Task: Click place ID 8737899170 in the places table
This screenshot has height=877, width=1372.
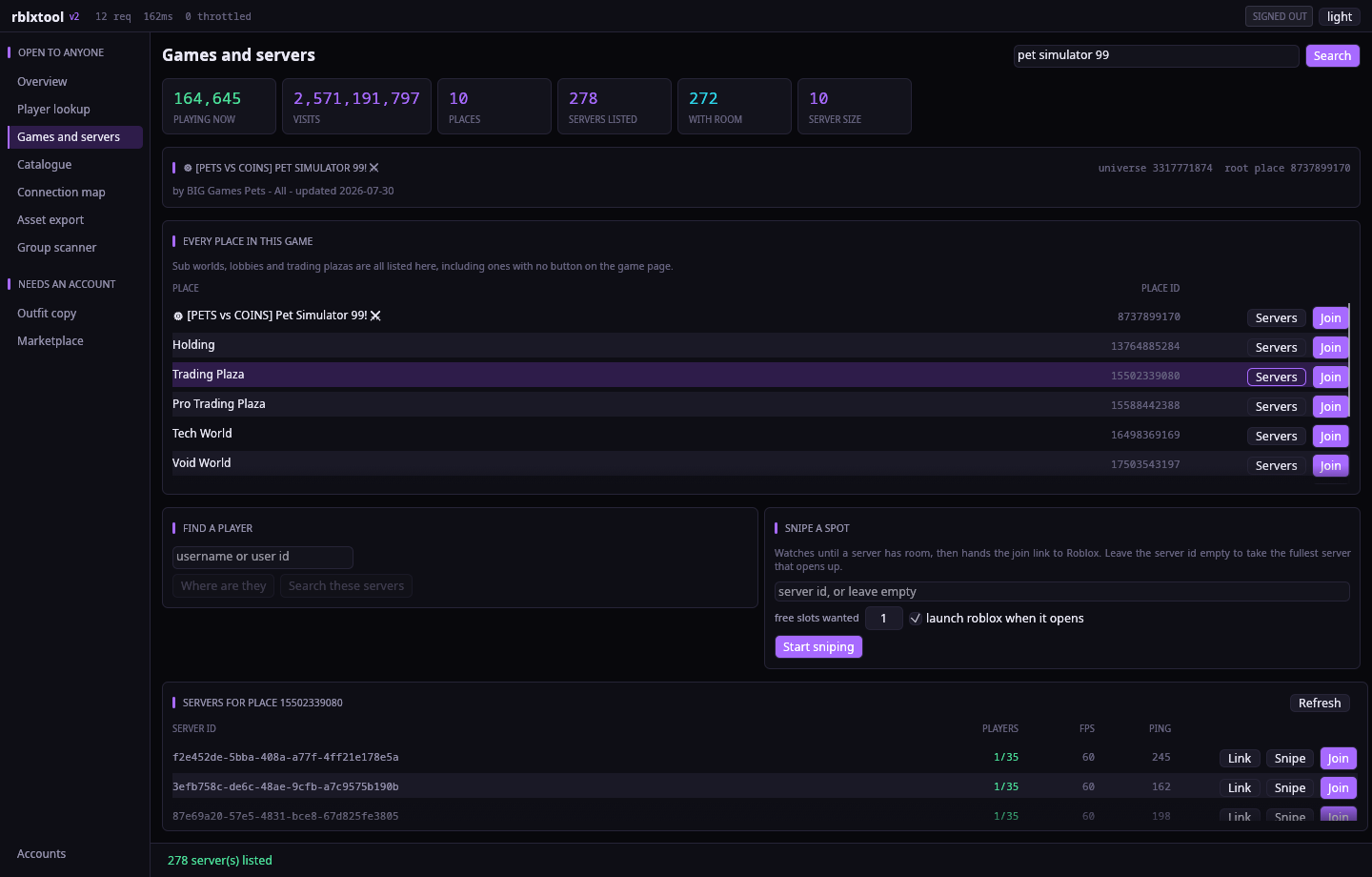Action: click(1148, 316)
